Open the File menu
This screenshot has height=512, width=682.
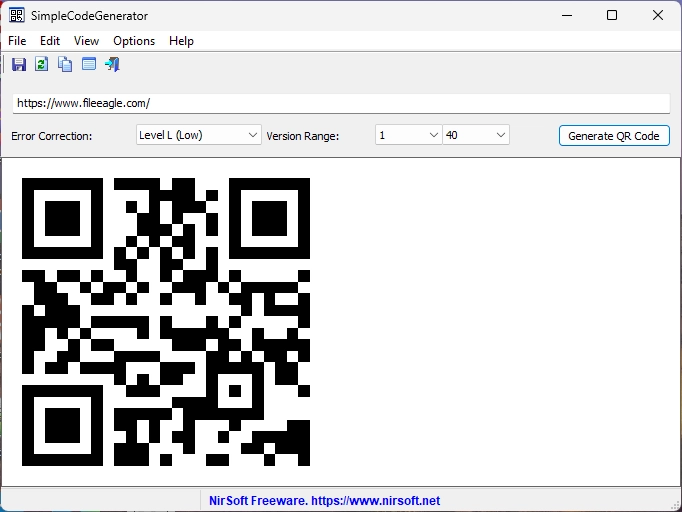[x=17, y=41]
